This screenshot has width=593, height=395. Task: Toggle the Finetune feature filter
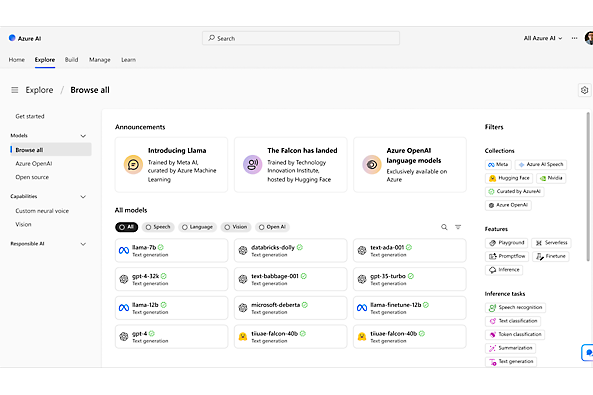tap(551, 257)
